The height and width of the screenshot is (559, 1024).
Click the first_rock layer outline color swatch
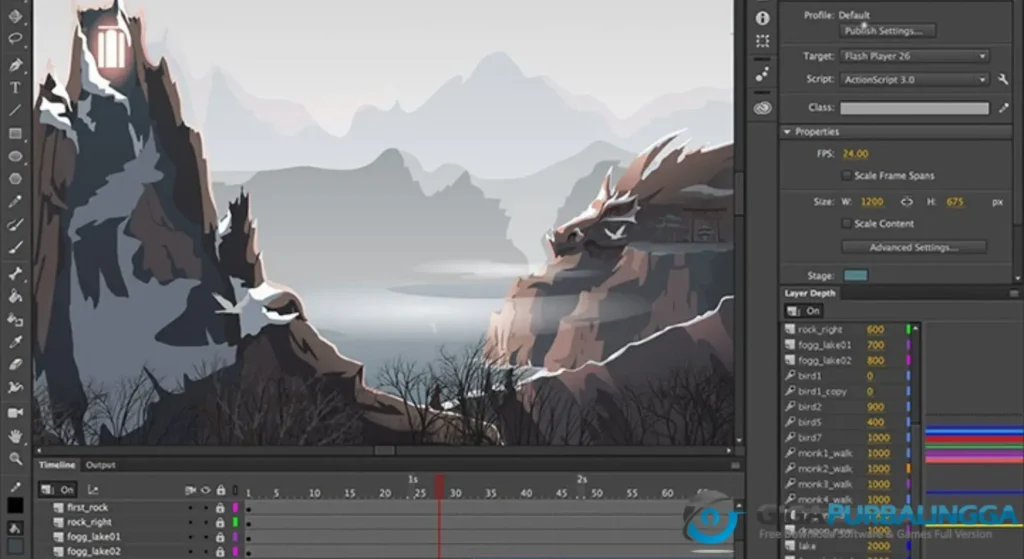coord(236,507)
